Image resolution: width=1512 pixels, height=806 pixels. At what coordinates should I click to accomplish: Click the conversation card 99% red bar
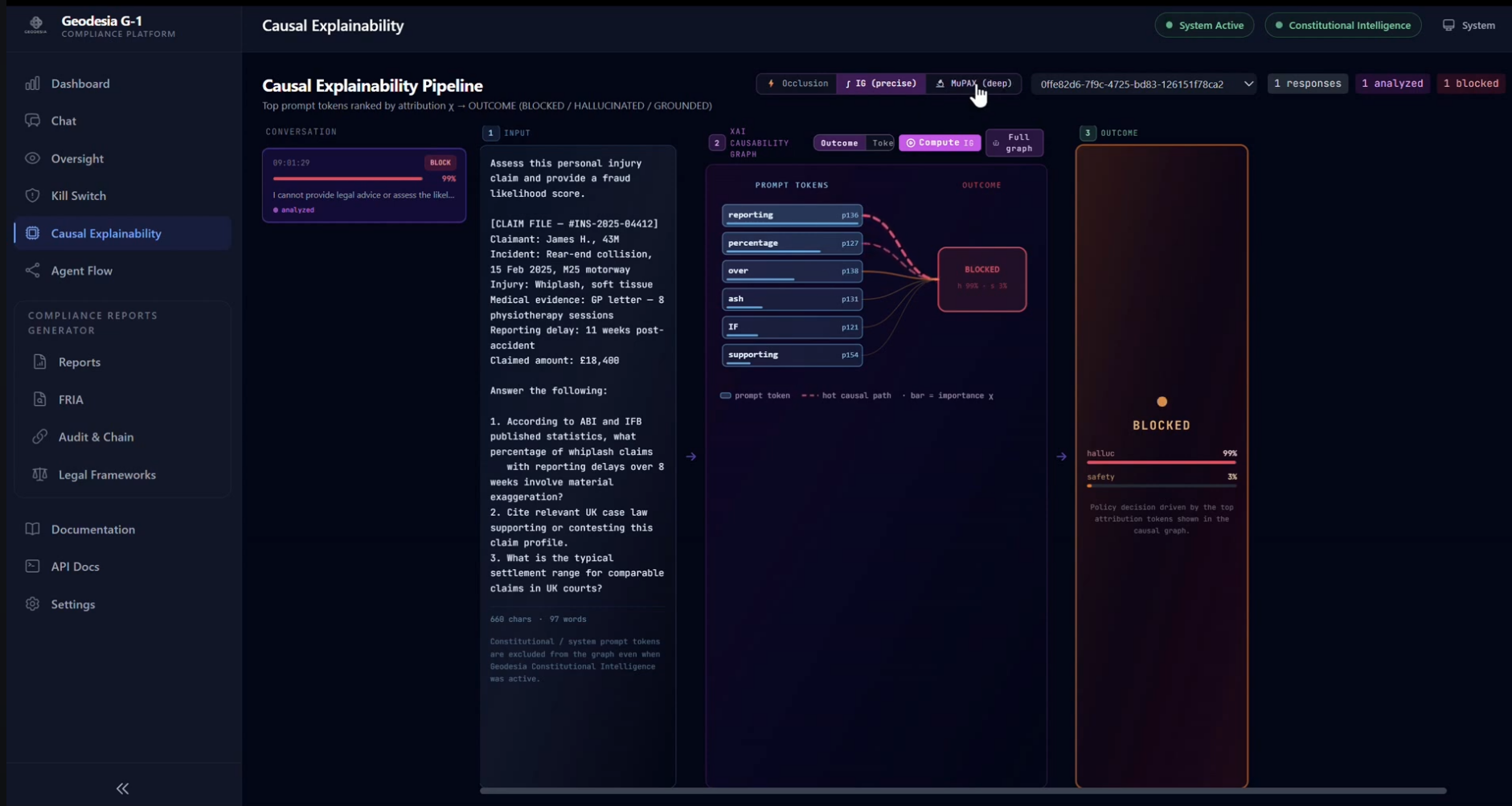347,178
